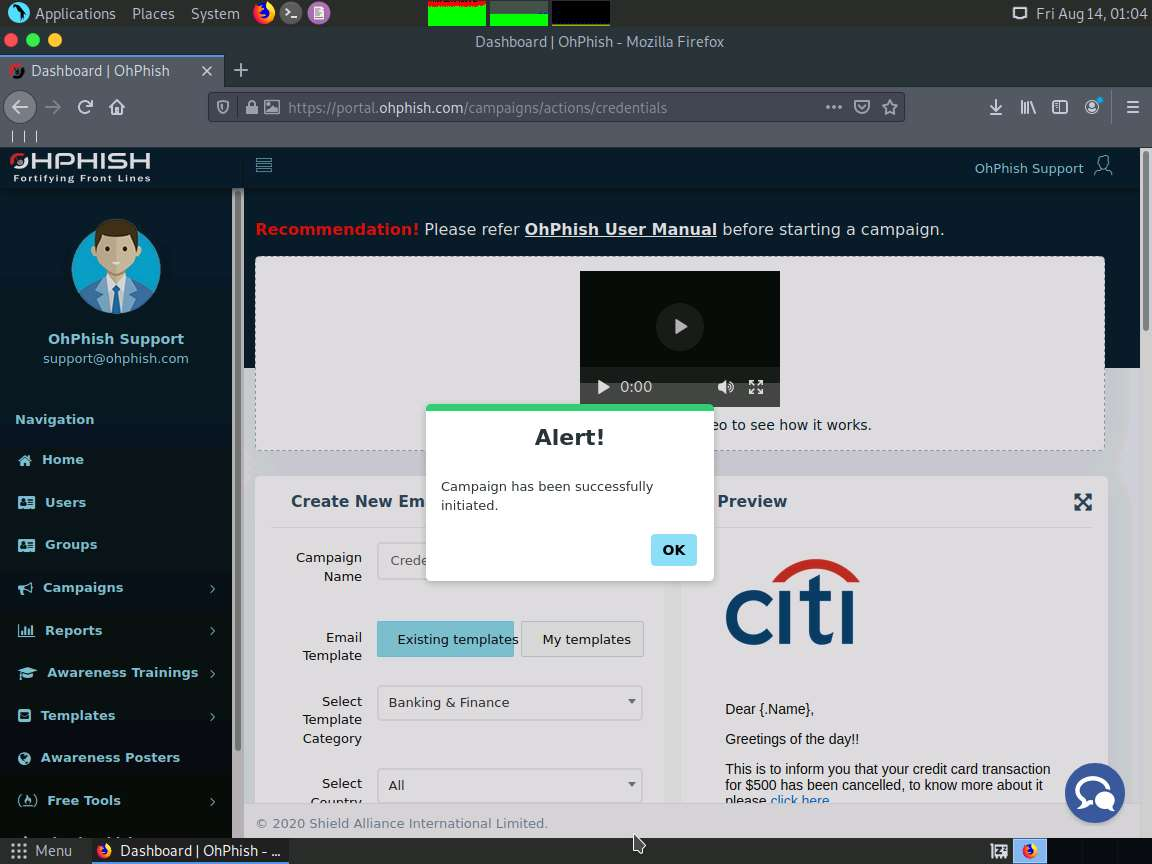Click the OhPhish logo
The height and width of the screenshot is (864, 1152).
81,168
